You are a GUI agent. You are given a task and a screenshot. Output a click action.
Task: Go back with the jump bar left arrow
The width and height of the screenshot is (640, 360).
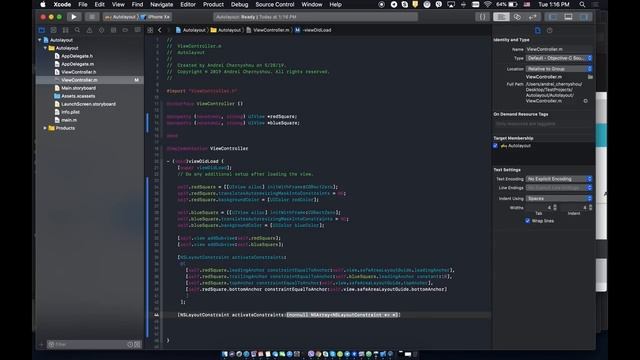click(x=160, y=30)
